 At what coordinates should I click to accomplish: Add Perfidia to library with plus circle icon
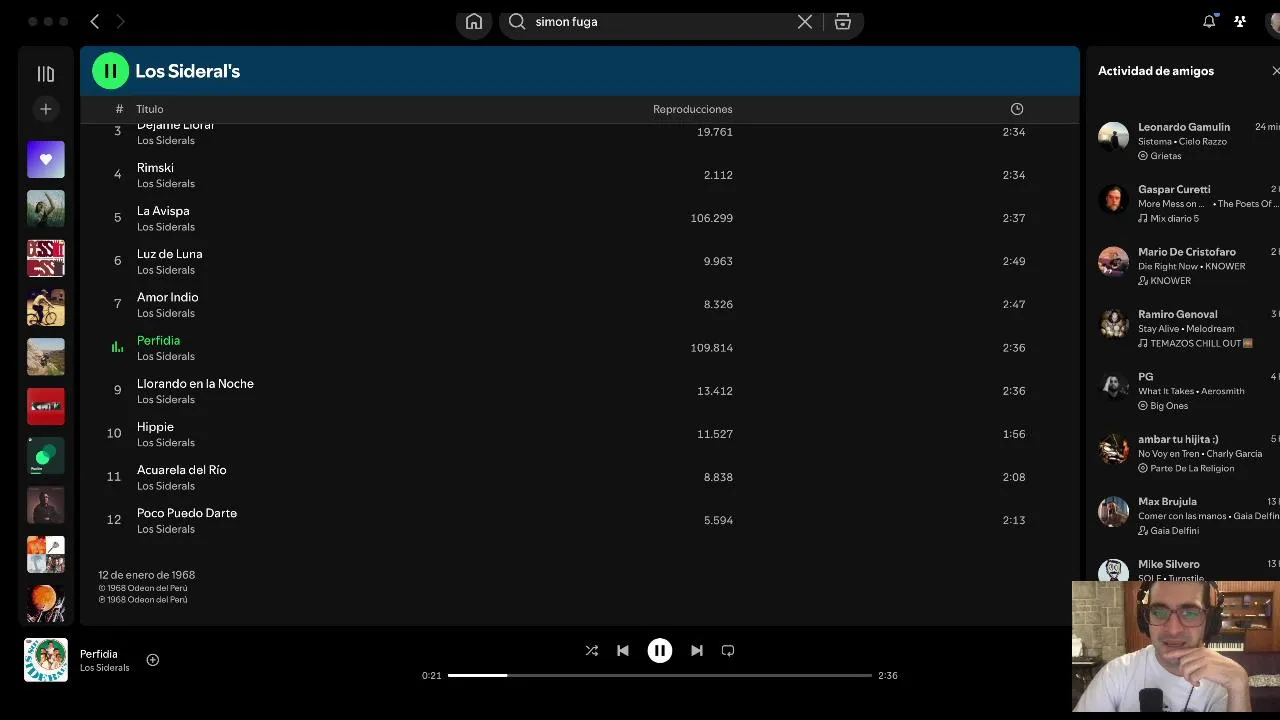coord(153,660)
